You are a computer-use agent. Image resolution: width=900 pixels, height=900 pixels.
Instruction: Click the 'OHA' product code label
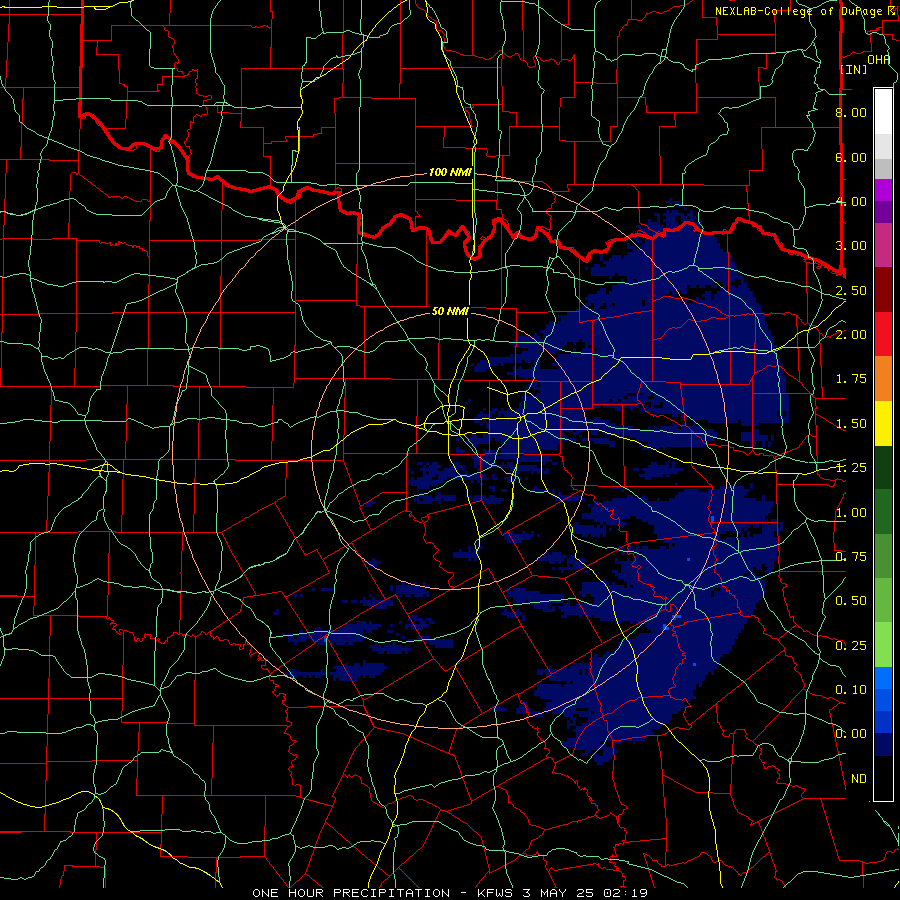[x=878, y=59]
